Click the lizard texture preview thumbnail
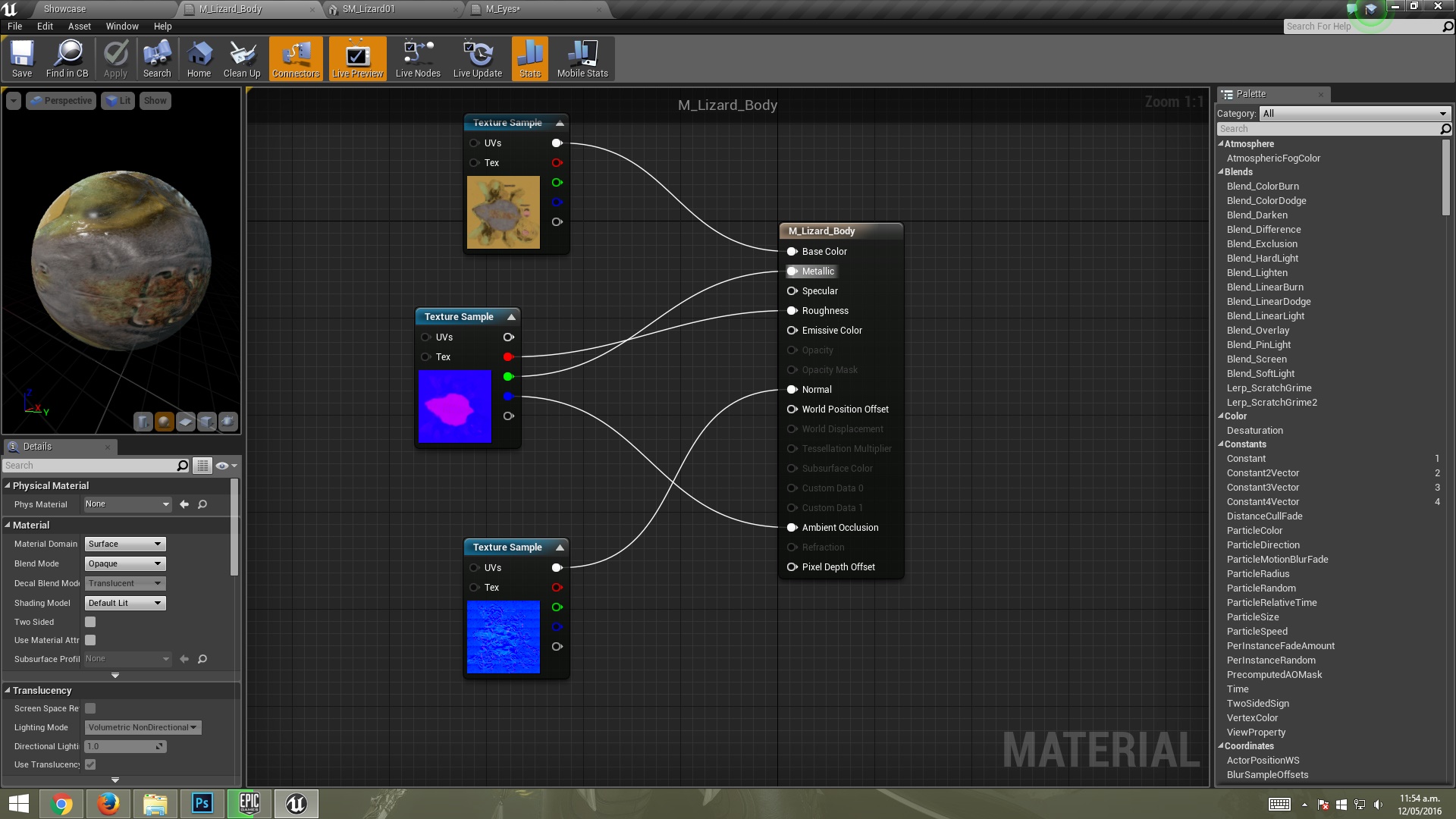The width and height of the screenshot is (1456, 819). [504, 212]
